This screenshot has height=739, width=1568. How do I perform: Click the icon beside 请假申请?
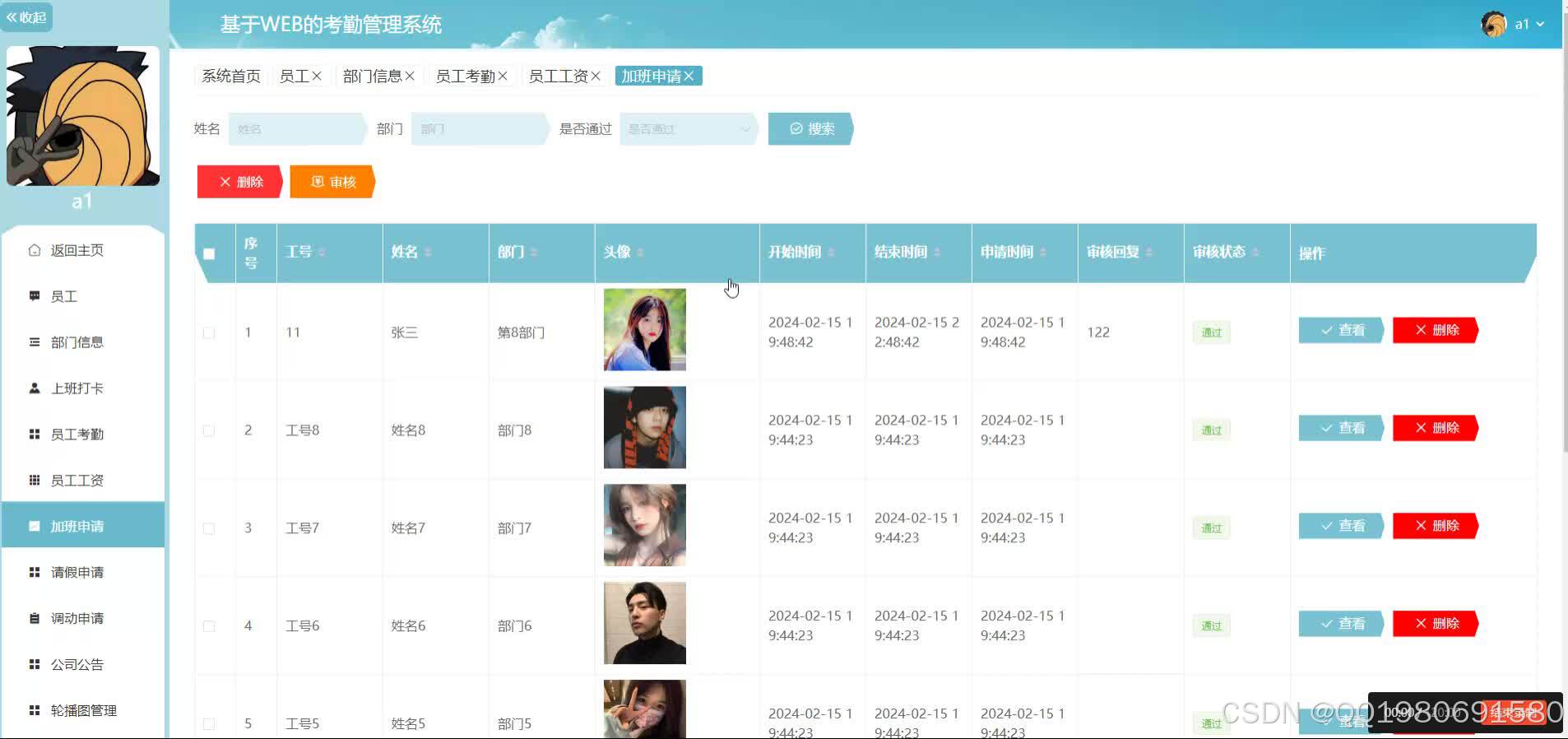(35, 572)
